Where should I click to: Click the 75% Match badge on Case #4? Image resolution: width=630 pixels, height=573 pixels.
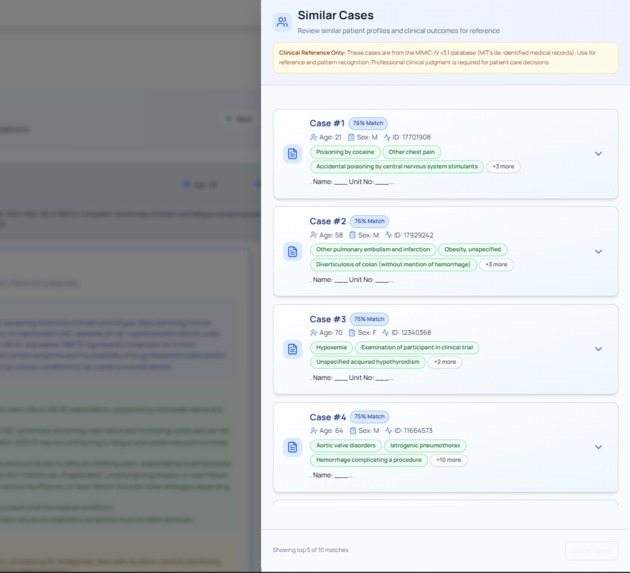tap(369, 417)
